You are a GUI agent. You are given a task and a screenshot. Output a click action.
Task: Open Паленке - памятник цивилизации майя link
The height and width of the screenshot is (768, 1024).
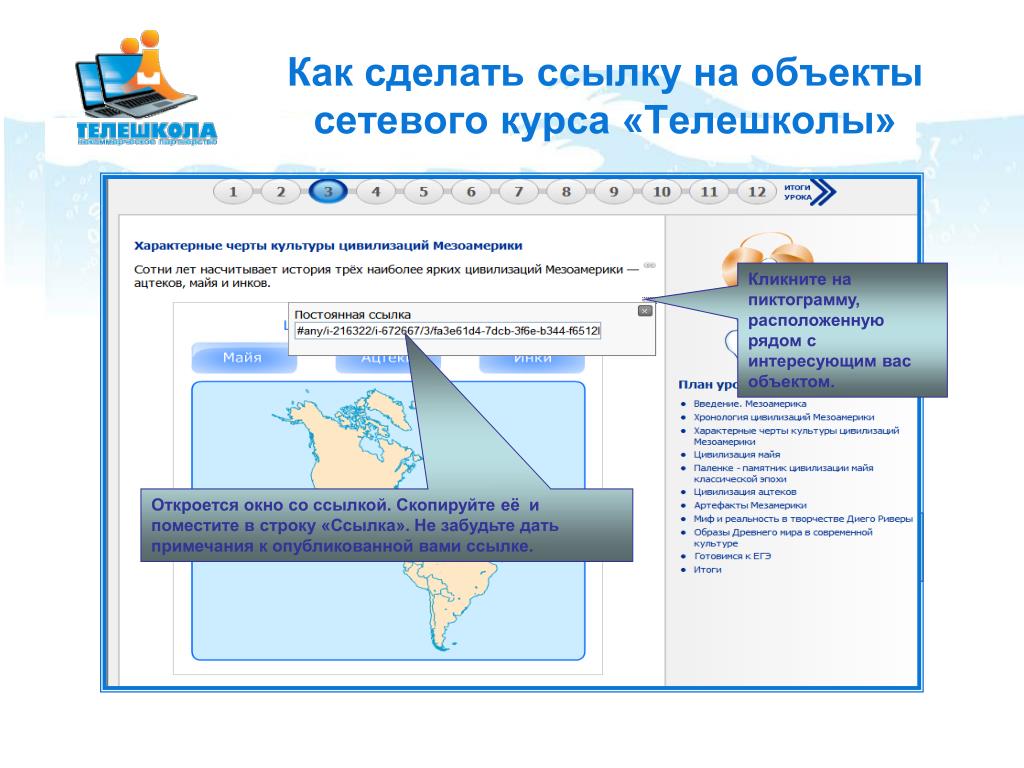[x=782, y=473]
